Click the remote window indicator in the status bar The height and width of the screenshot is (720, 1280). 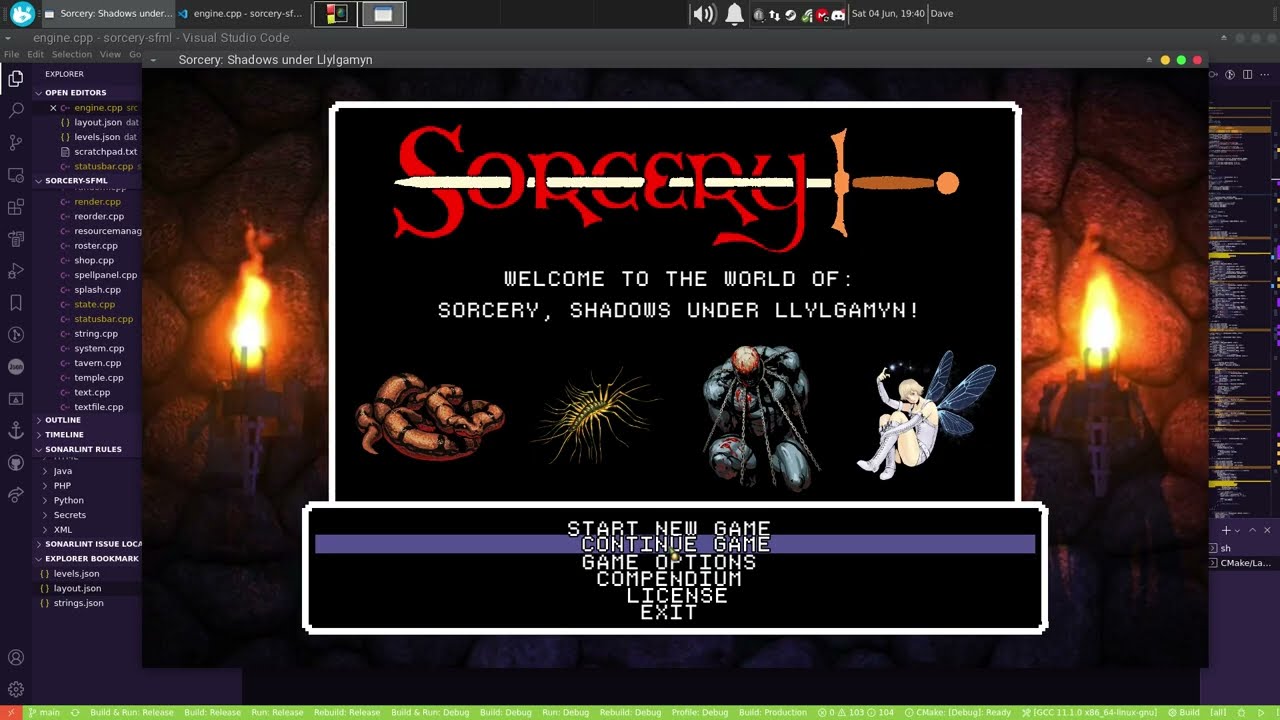12,712
